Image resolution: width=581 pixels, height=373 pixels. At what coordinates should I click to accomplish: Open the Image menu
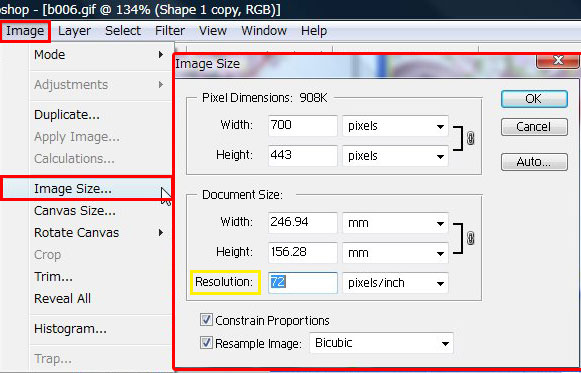(x=25, y=31)
